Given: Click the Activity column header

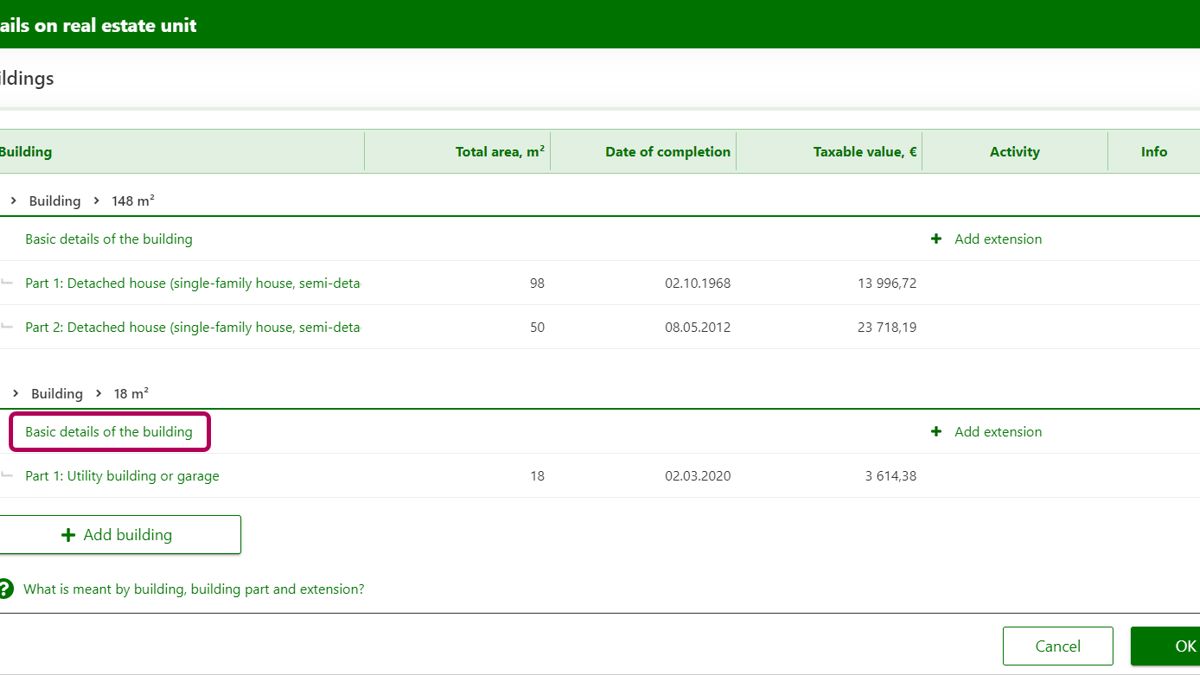Looking at the screenshot, I should tap(1014, 152).
